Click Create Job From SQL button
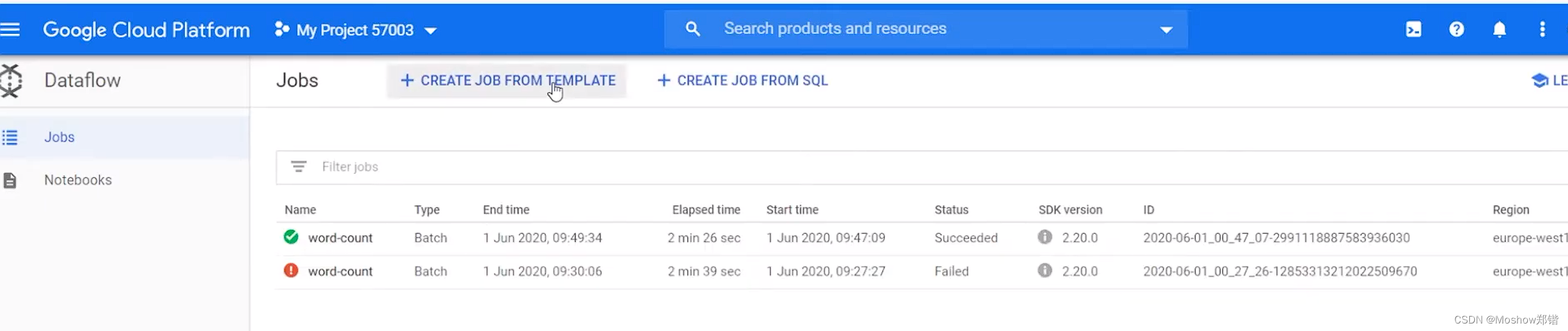The image size is (1568, 331). [742, 81]
